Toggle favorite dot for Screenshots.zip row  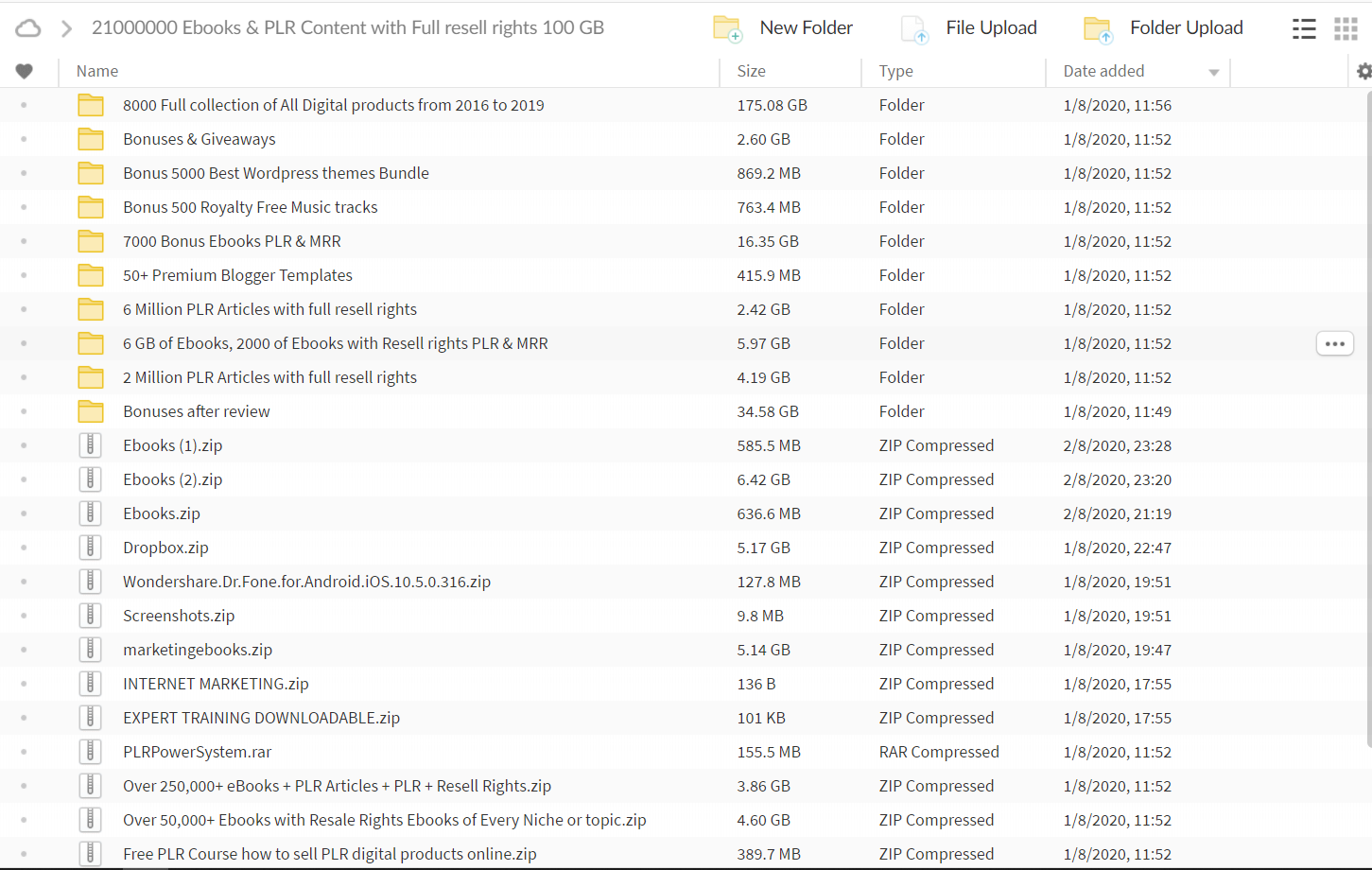coord(24,616)
